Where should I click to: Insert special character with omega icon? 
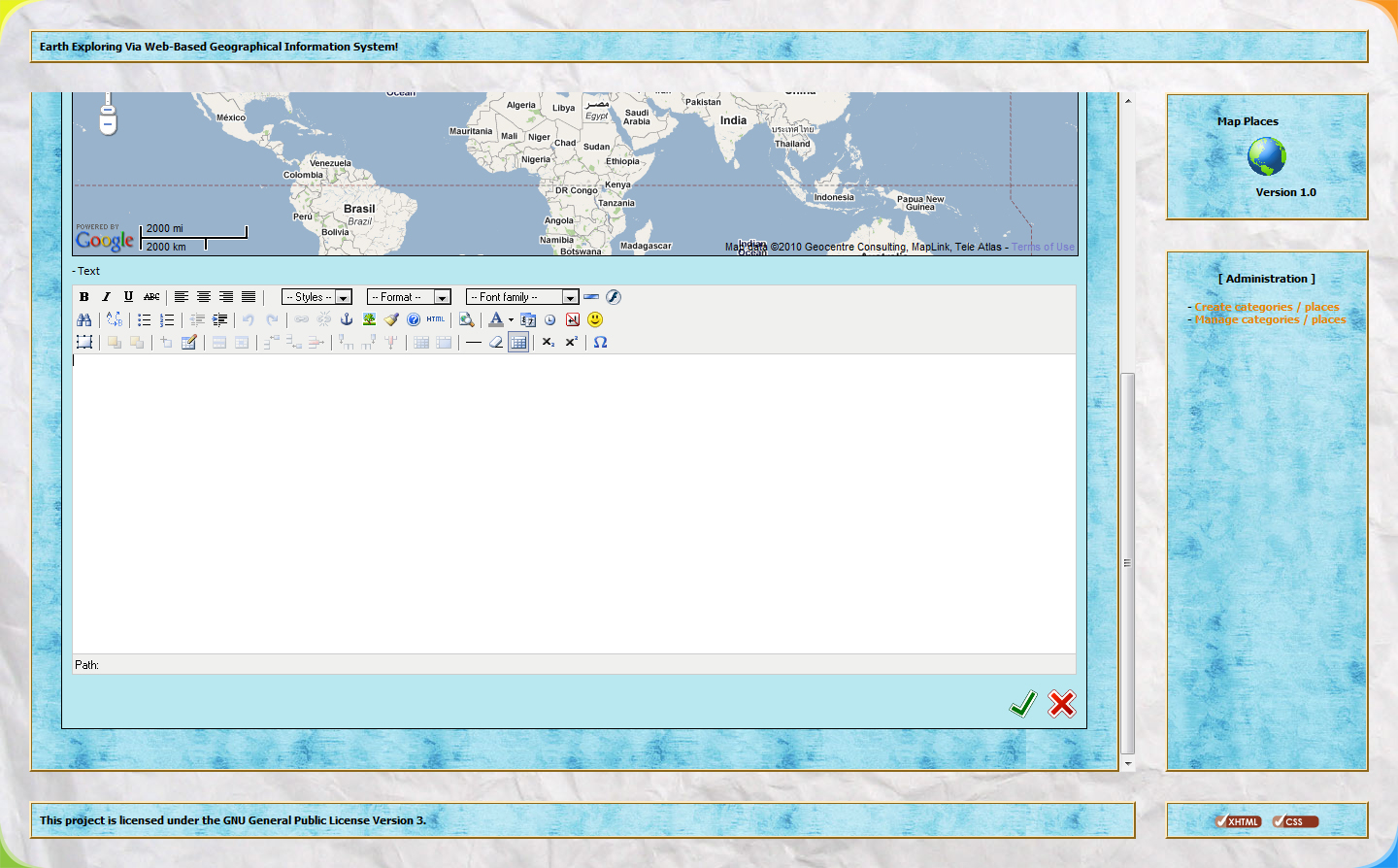600,342
